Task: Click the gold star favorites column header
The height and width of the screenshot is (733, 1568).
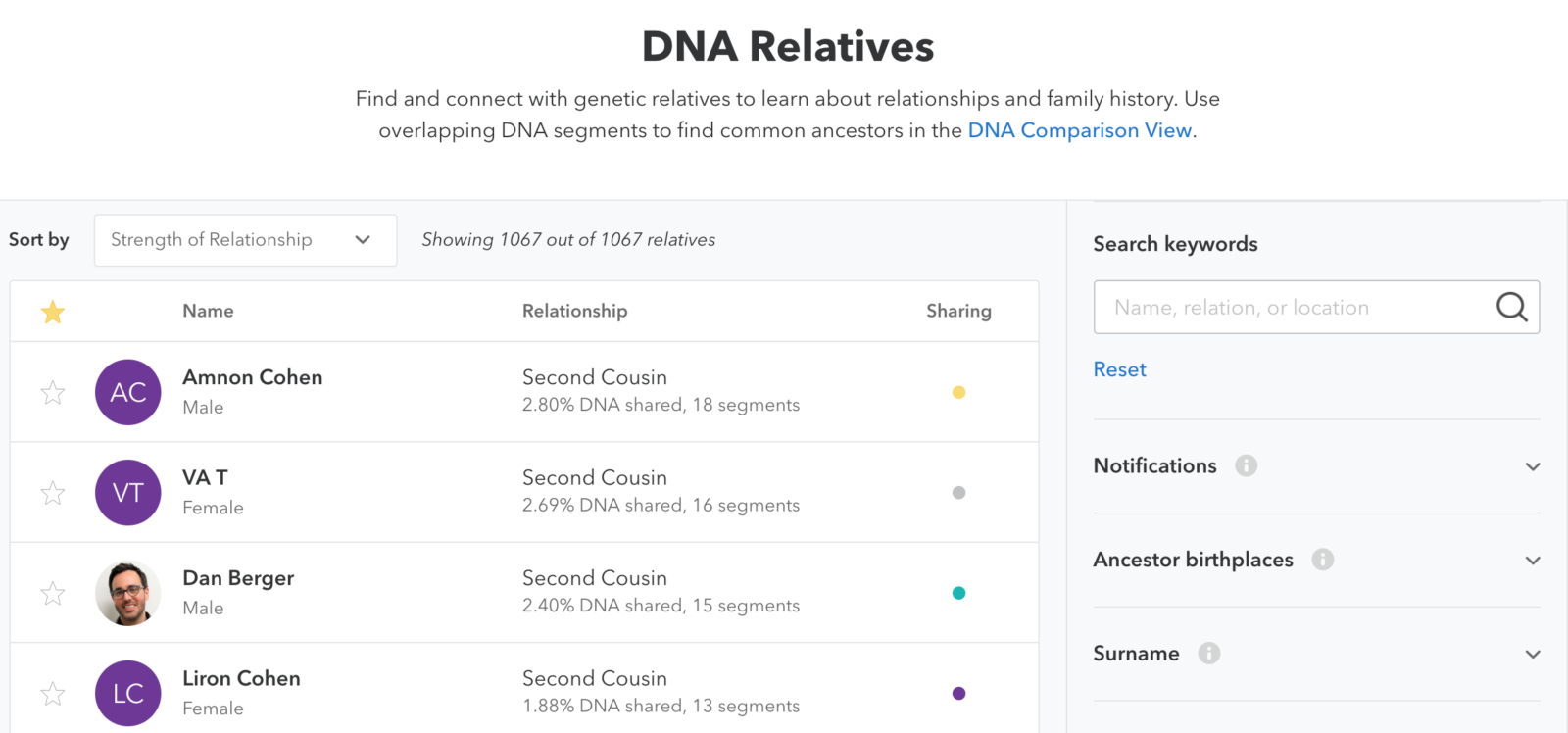Action: pyautogui.click(x=53, y=312)
